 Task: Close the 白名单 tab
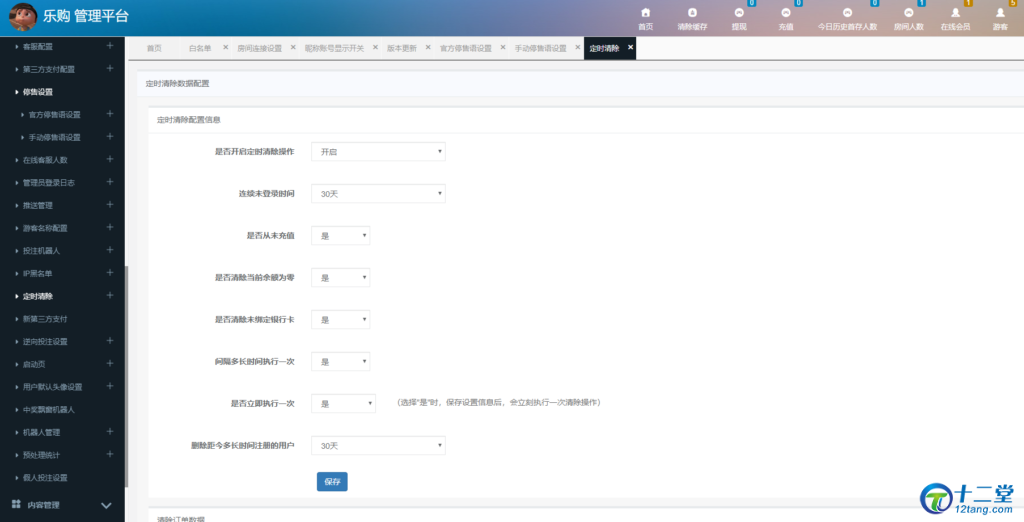225,48
